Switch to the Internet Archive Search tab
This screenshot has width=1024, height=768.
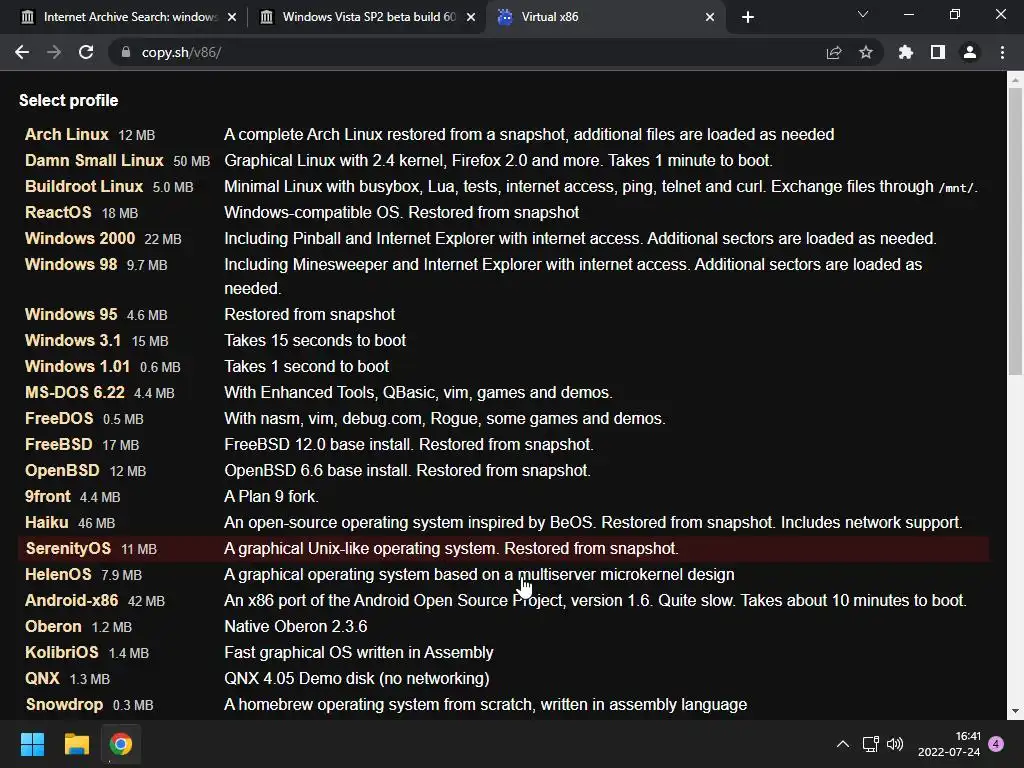tap(127, 17)
